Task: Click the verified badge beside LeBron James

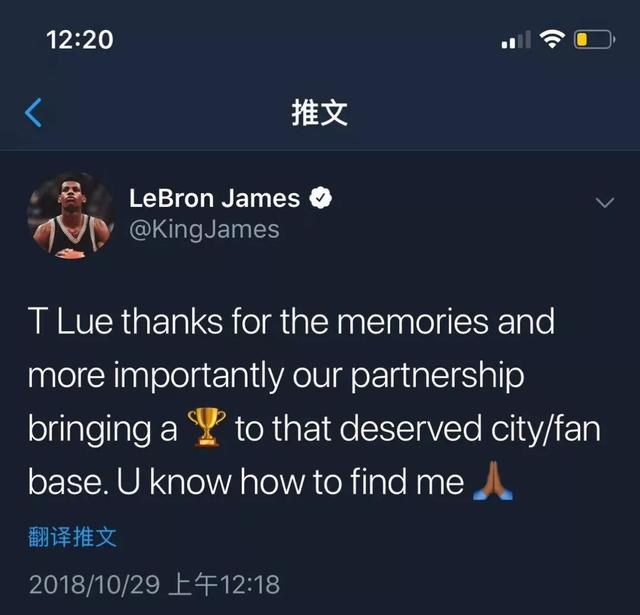Action: (320, 198)
